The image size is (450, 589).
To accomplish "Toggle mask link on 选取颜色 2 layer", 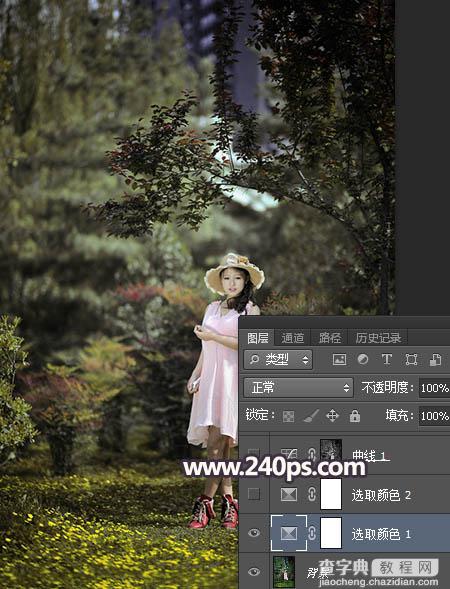I will click(x=311, y=494).
